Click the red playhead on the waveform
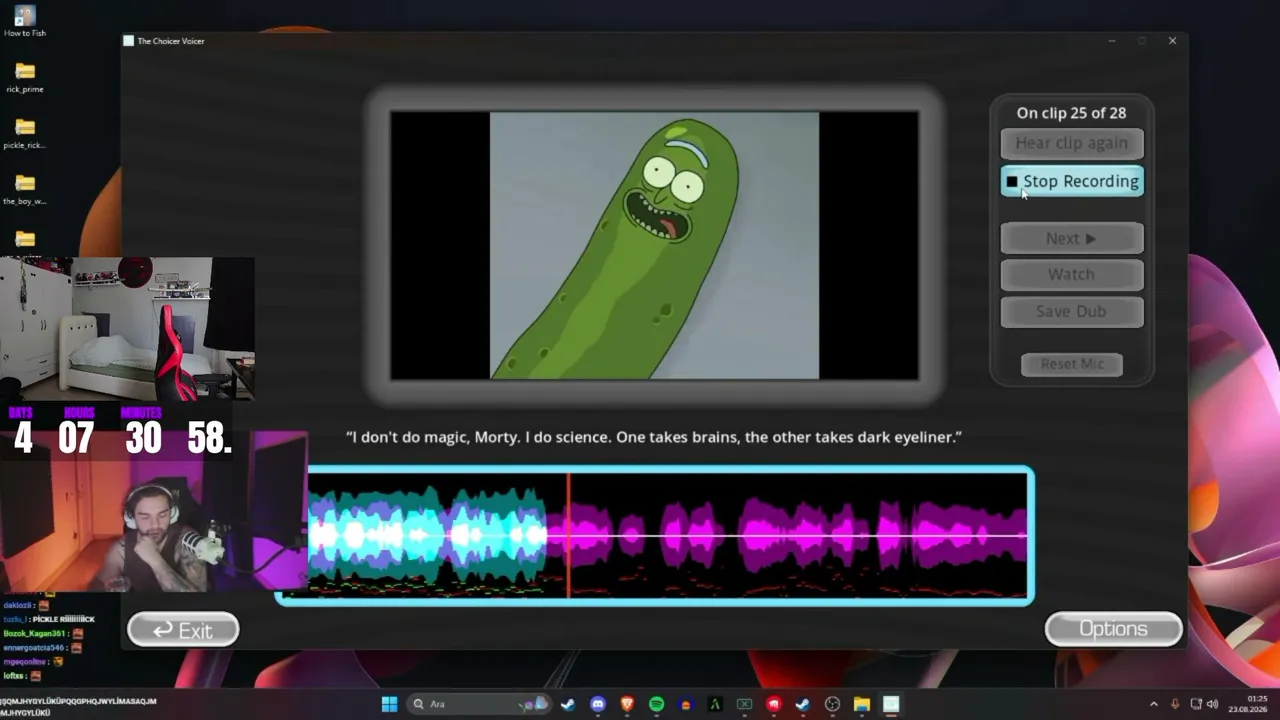 coord(569,535)
